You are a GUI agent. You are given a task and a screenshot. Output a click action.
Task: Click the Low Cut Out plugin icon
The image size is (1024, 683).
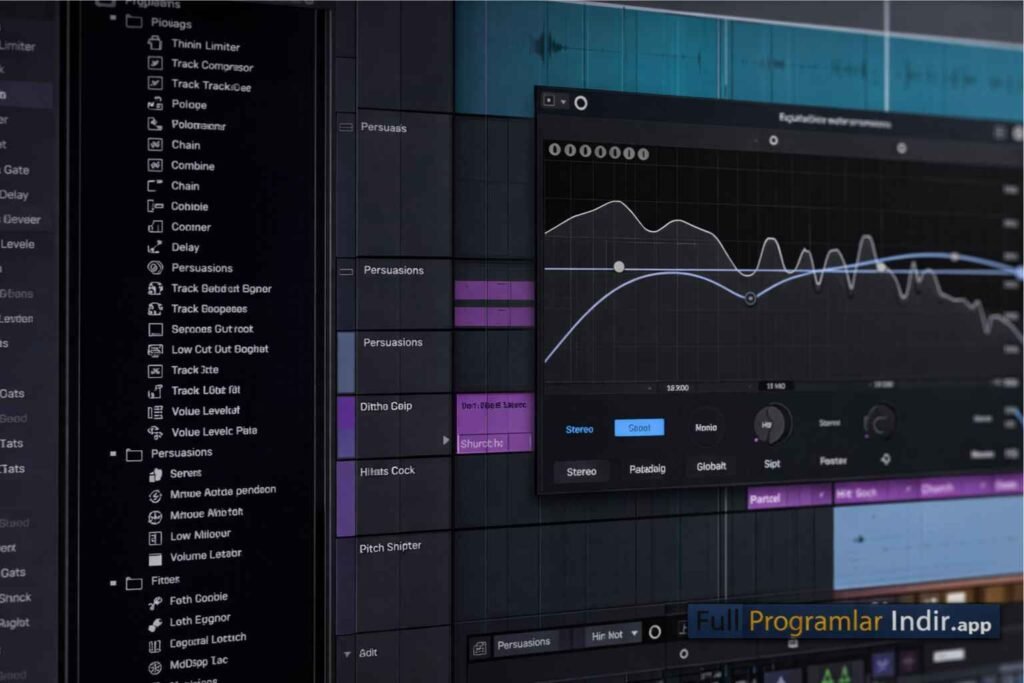[x=155, y=349]
